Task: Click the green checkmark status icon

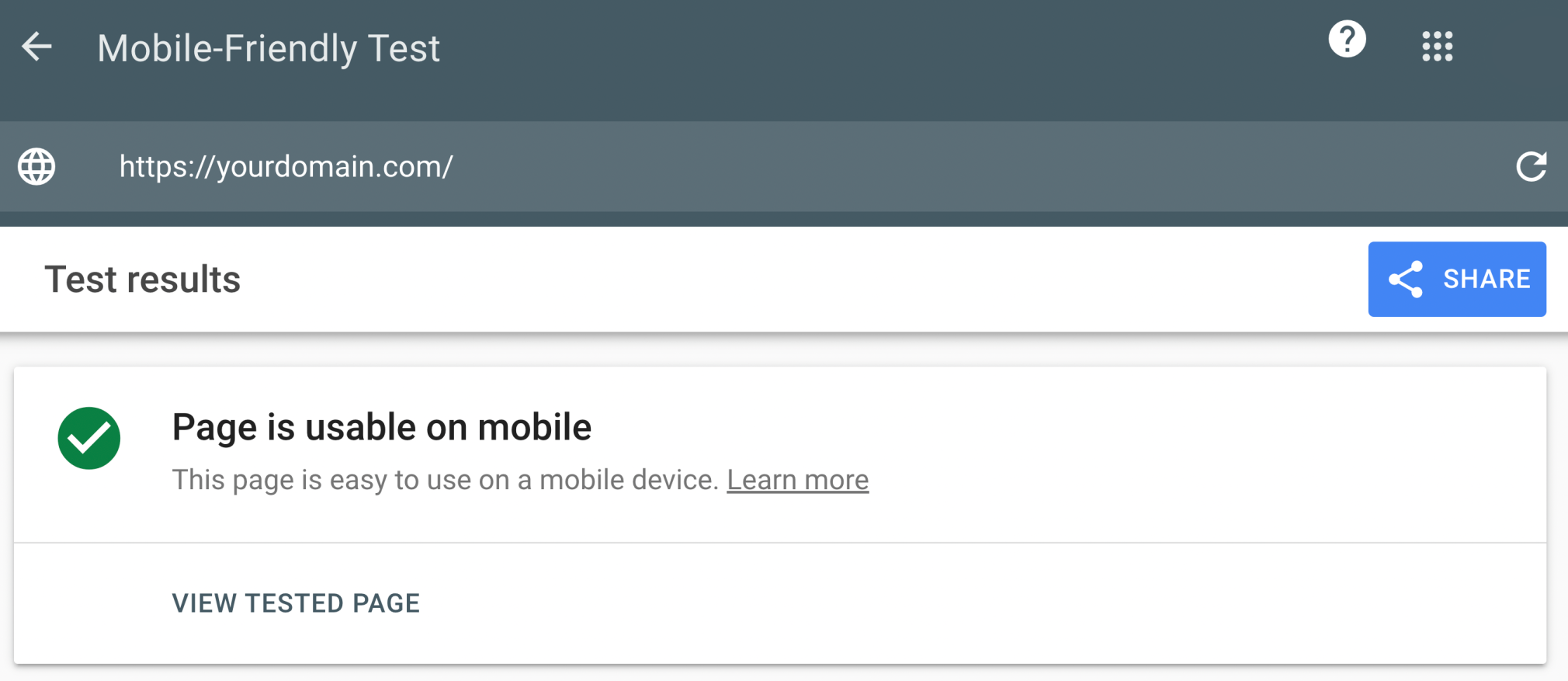Action: point(89,438)
